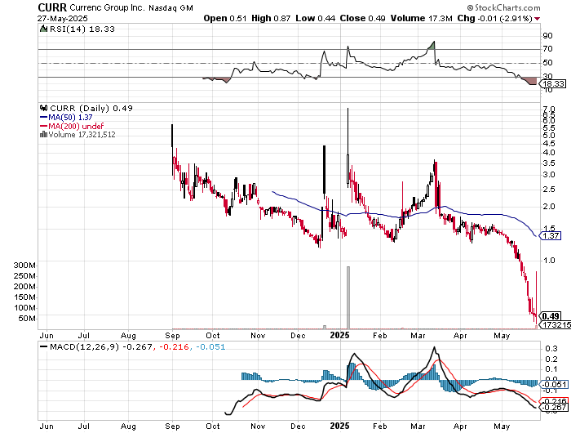Click the MACD signal -0.216 value tag

point(554,401)
